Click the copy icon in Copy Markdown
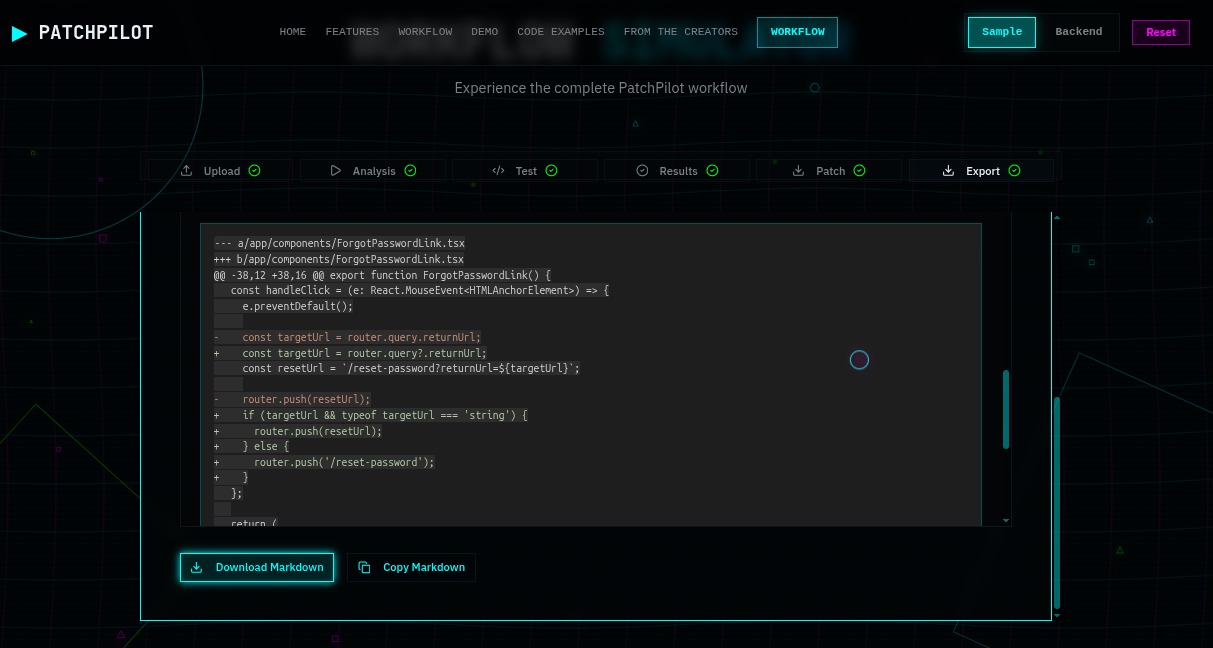 pyautogui.click(x=364, y=567)
